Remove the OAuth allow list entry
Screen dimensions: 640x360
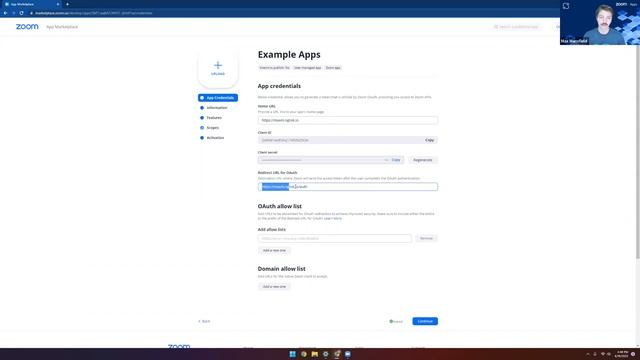(x=426, y=238)
